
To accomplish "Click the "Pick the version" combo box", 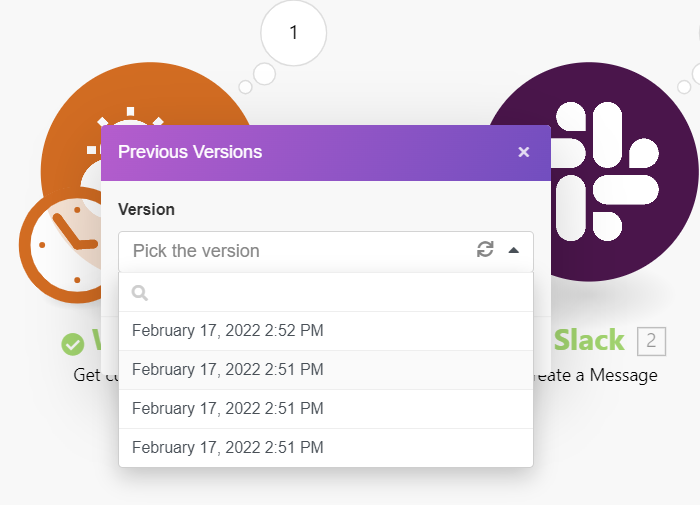I will click(300, 251).
